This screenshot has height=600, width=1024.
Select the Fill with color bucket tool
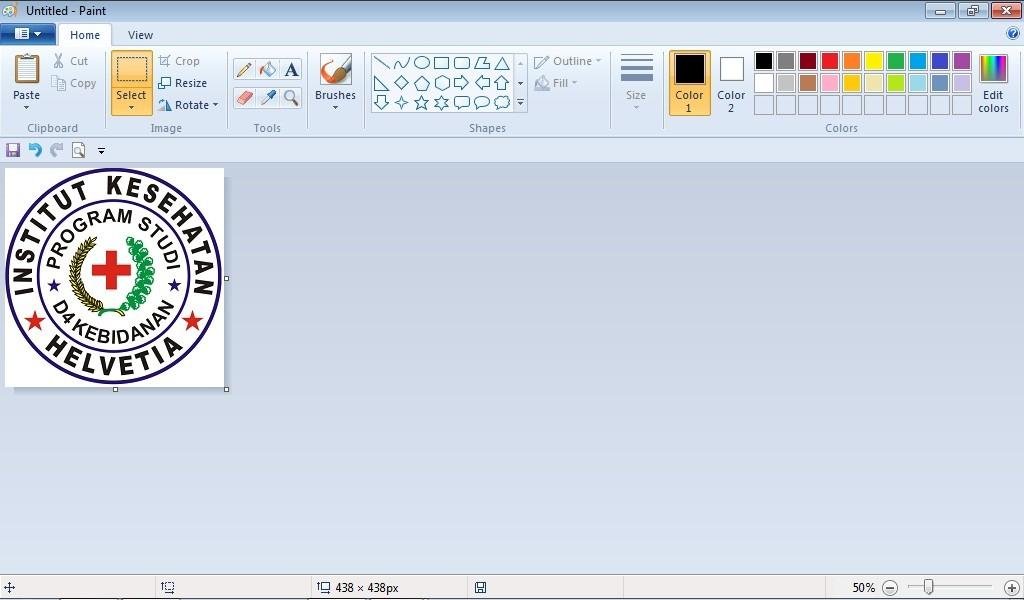click(x=268, y=69)
